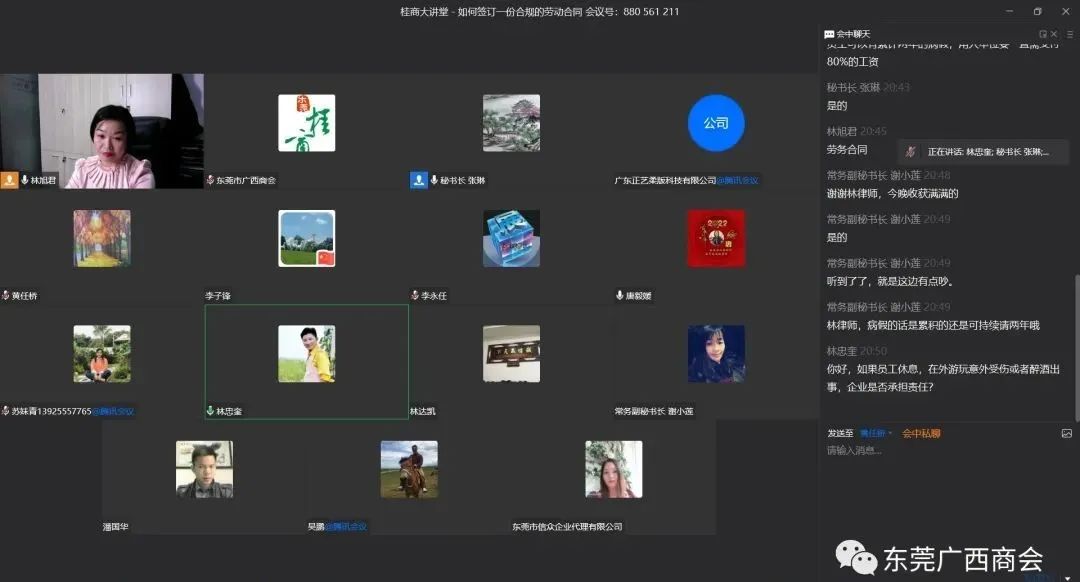
Task: Close the 会中聊天 chat panel
Action: [x=1054, y=34]
